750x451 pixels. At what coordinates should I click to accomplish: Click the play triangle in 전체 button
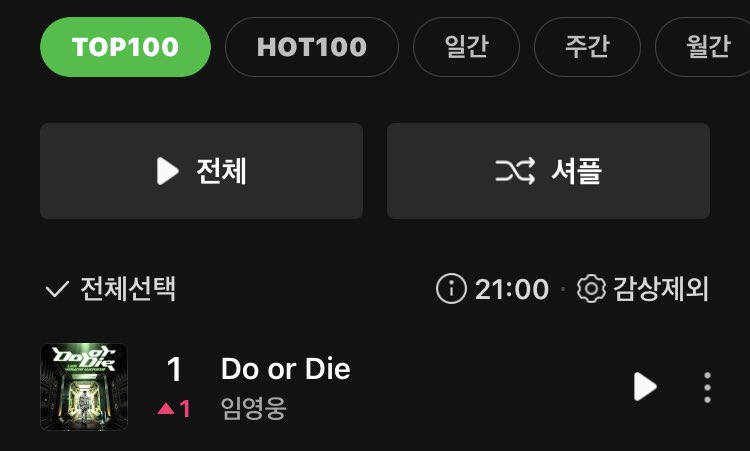tap(167, 171)
